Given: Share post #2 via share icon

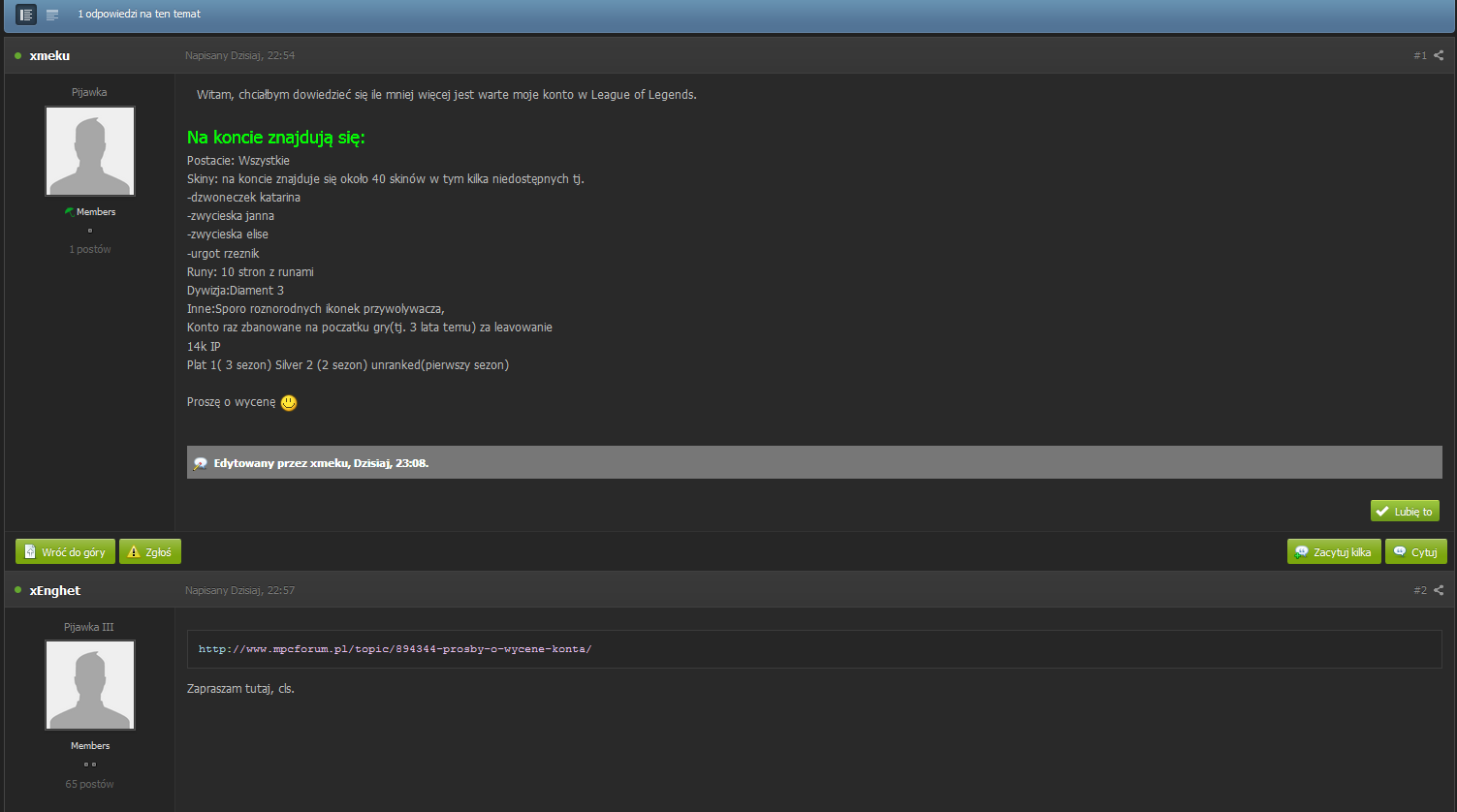Looking at the screenshot, I should click(1439, 590).
